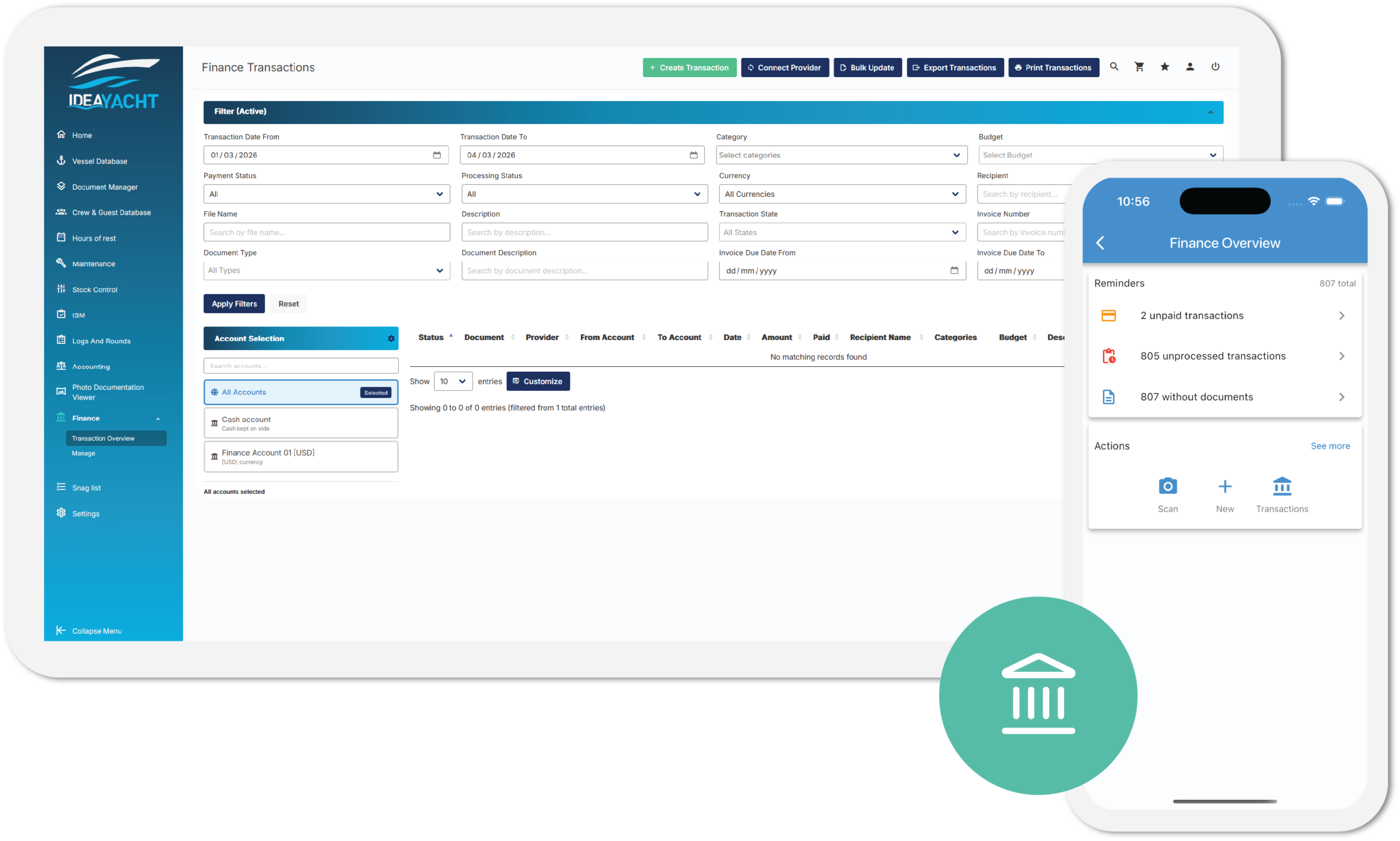Navigate to Crew & Guest Database
The image size is (1400, 841).
point(111,212)
